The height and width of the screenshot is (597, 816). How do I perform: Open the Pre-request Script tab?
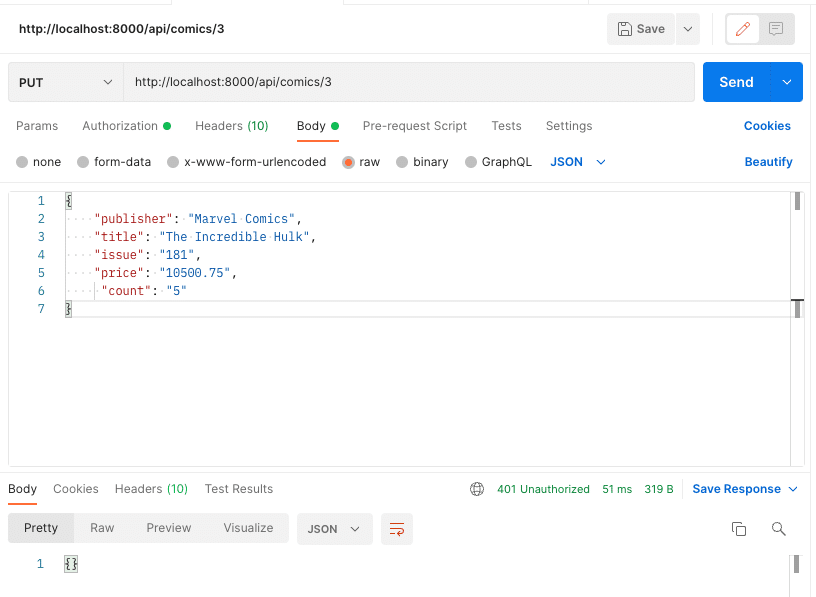click(415, 126)
